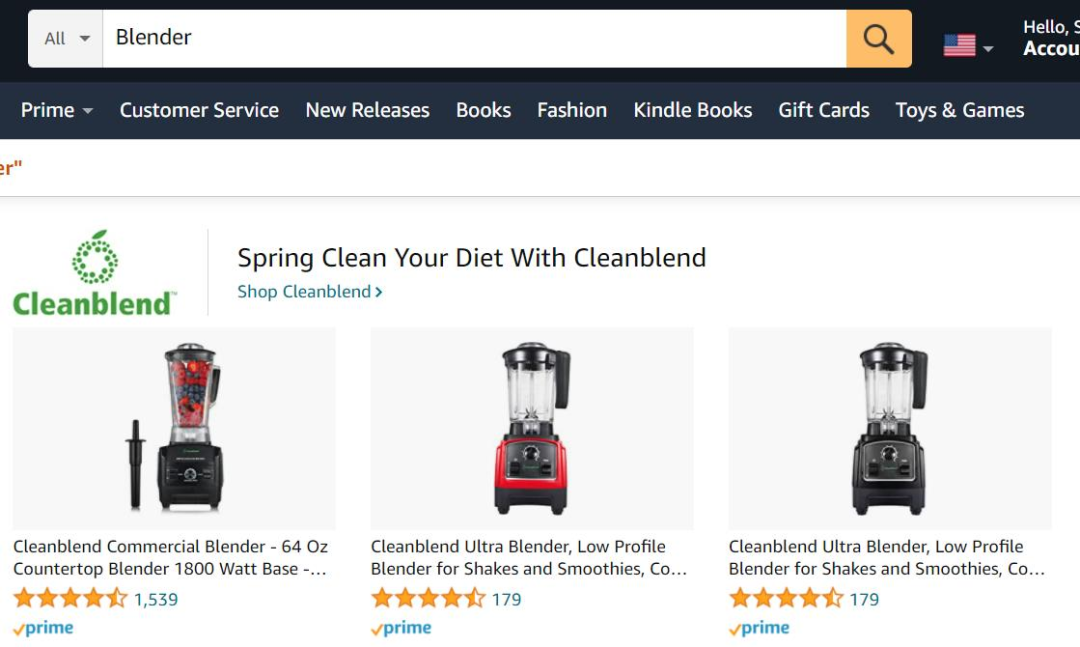
Task: Click the Cleanblend brand logo
Action: pyautogui.click(x=95, y=274)
